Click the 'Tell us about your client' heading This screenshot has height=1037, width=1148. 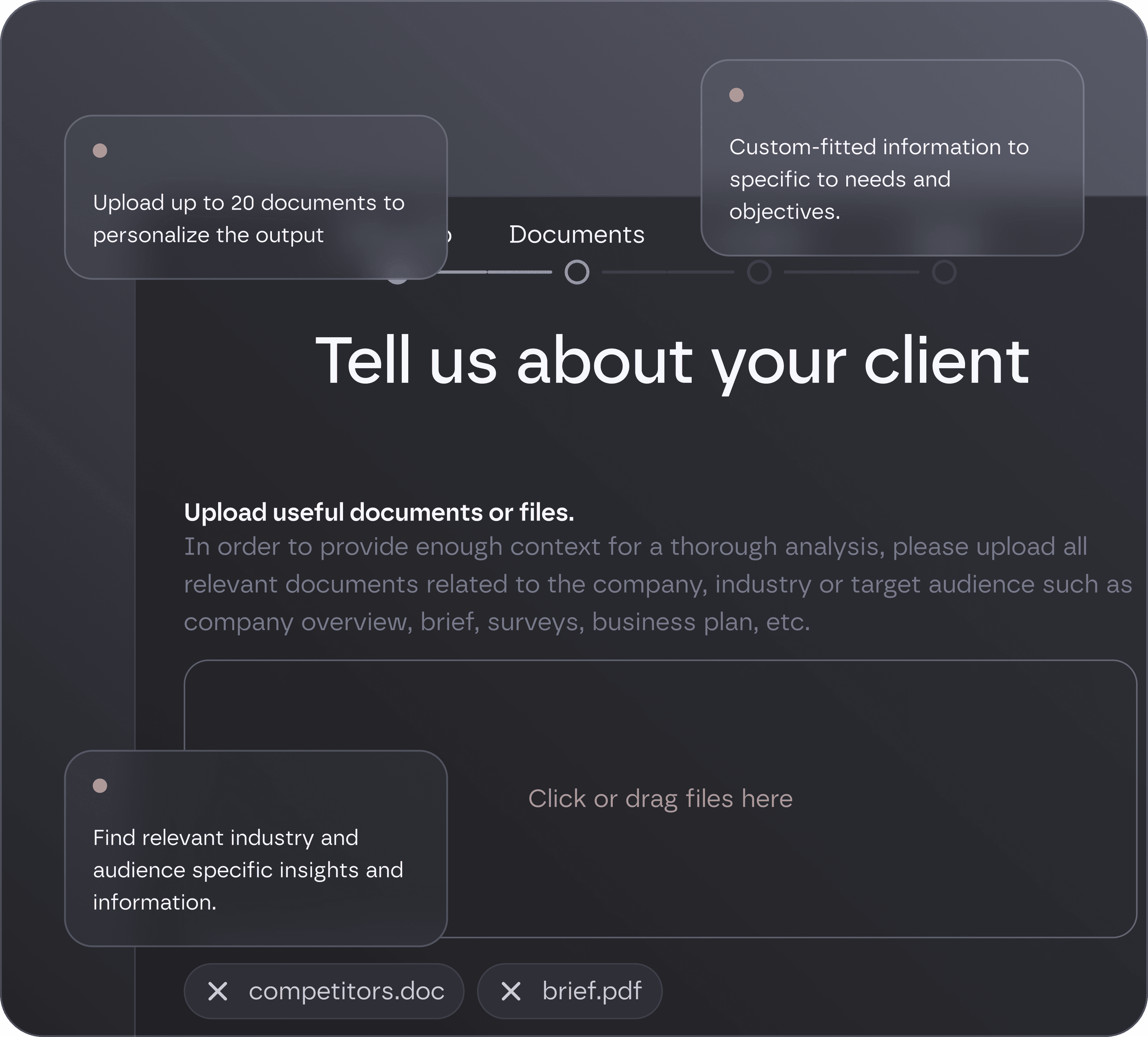click(672, 361)
